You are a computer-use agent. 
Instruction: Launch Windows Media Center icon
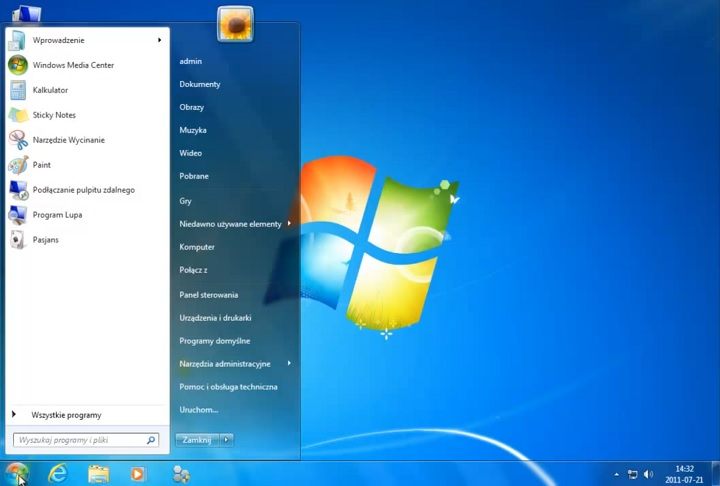[18, 65]
